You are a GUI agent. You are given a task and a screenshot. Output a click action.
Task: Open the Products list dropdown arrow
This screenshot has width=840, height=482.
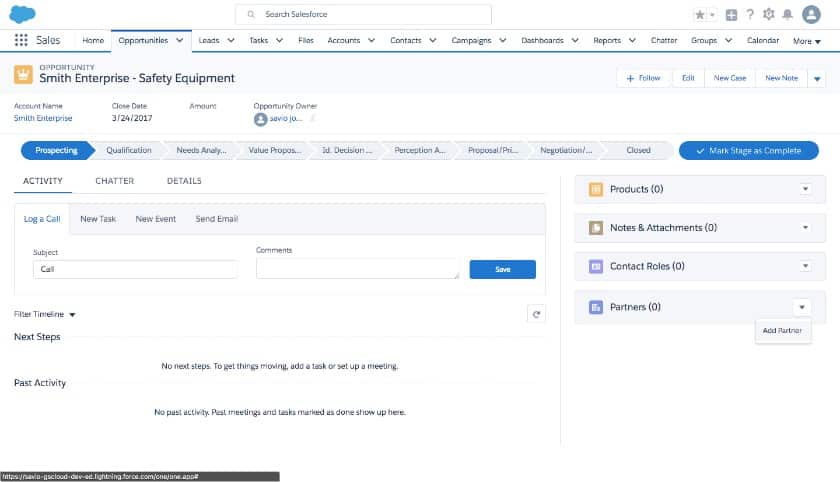(805, 189)
